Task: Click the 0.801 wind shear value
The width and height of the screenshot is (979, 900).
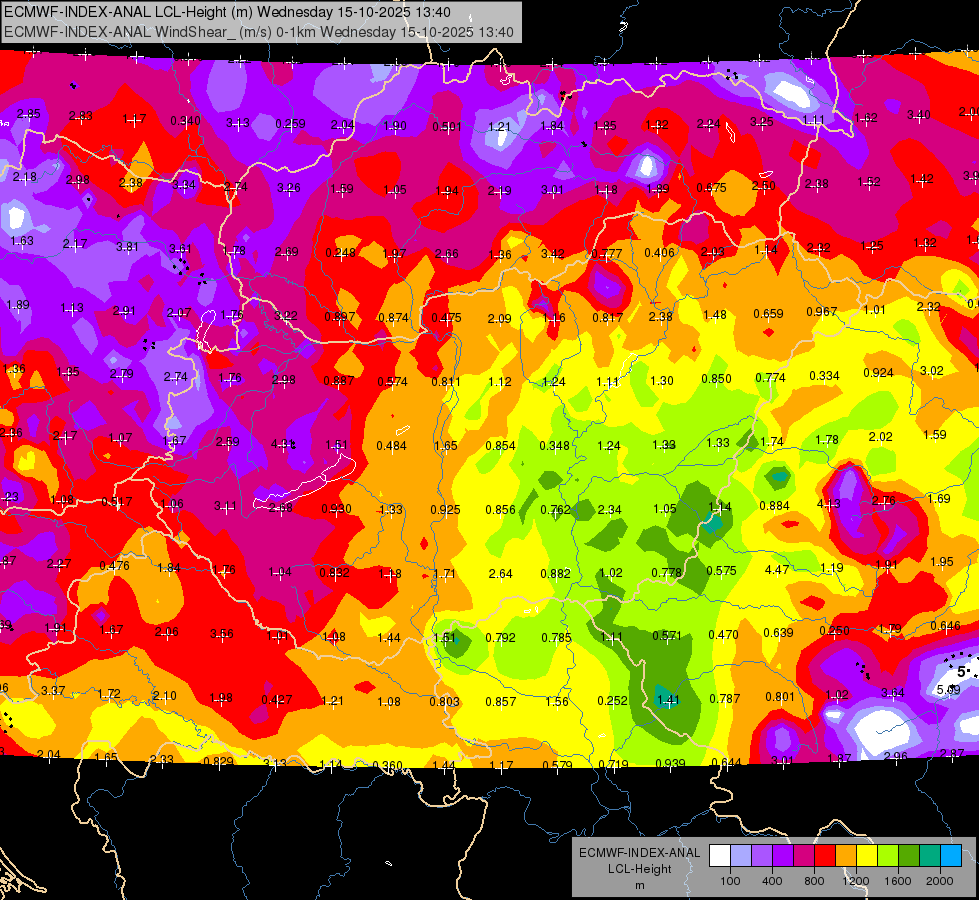Action: (780, 696)
